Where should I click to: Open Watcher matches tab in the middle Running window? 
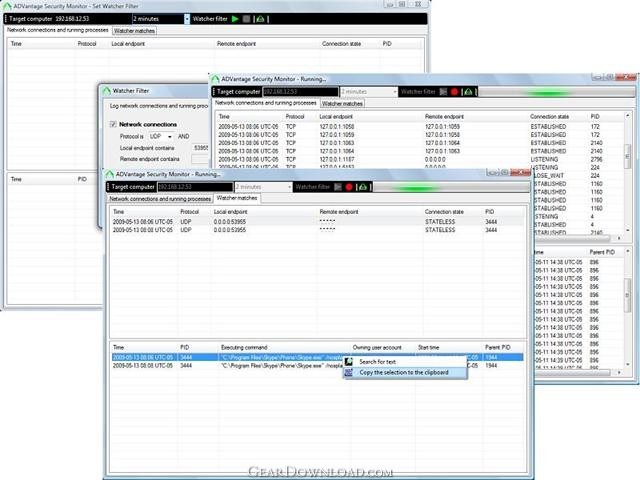(342, 104)
